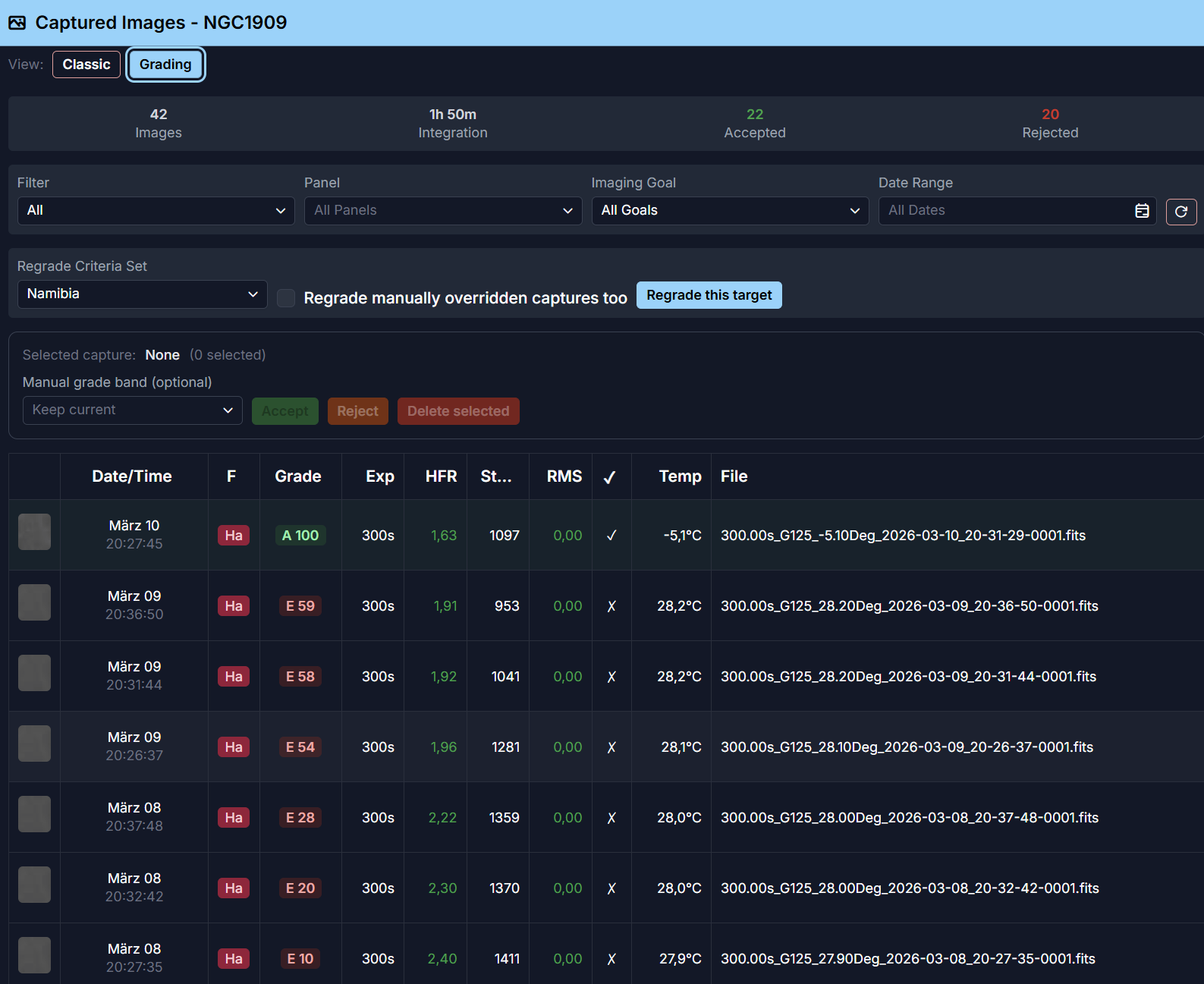The width and height of the screenshot is (1204, 984).
Task: Switch to the Grading view
Action: (x=165, y=64)
